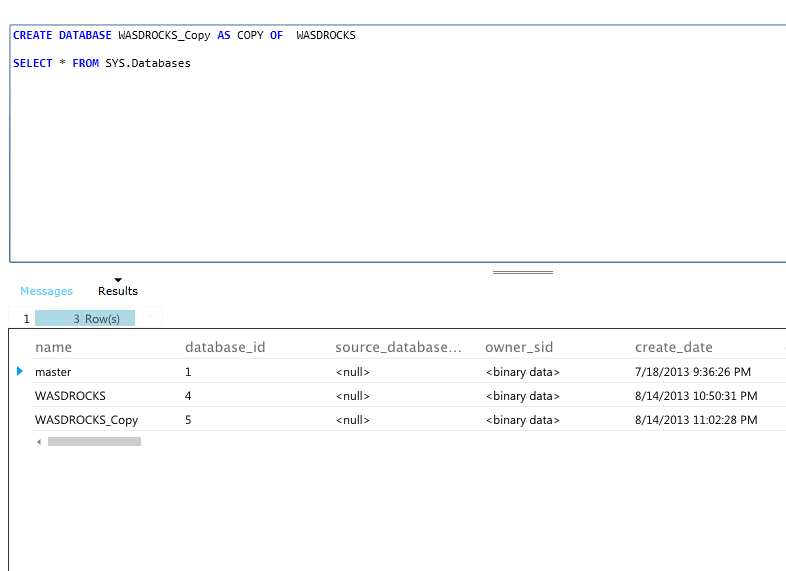Select the WASDROCKS_Copy name cell
The width and height of the screenshot is (786, 571).
86,420
